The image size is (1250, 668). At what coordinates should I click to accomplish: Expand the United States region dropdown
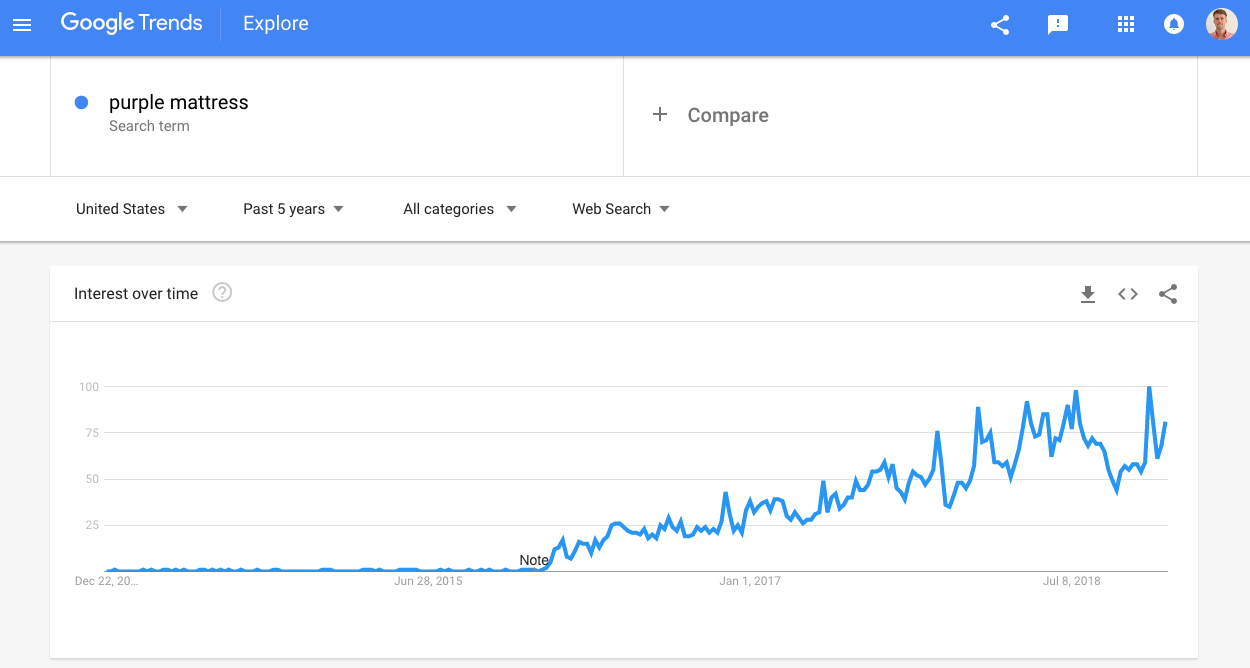[132, 209]
